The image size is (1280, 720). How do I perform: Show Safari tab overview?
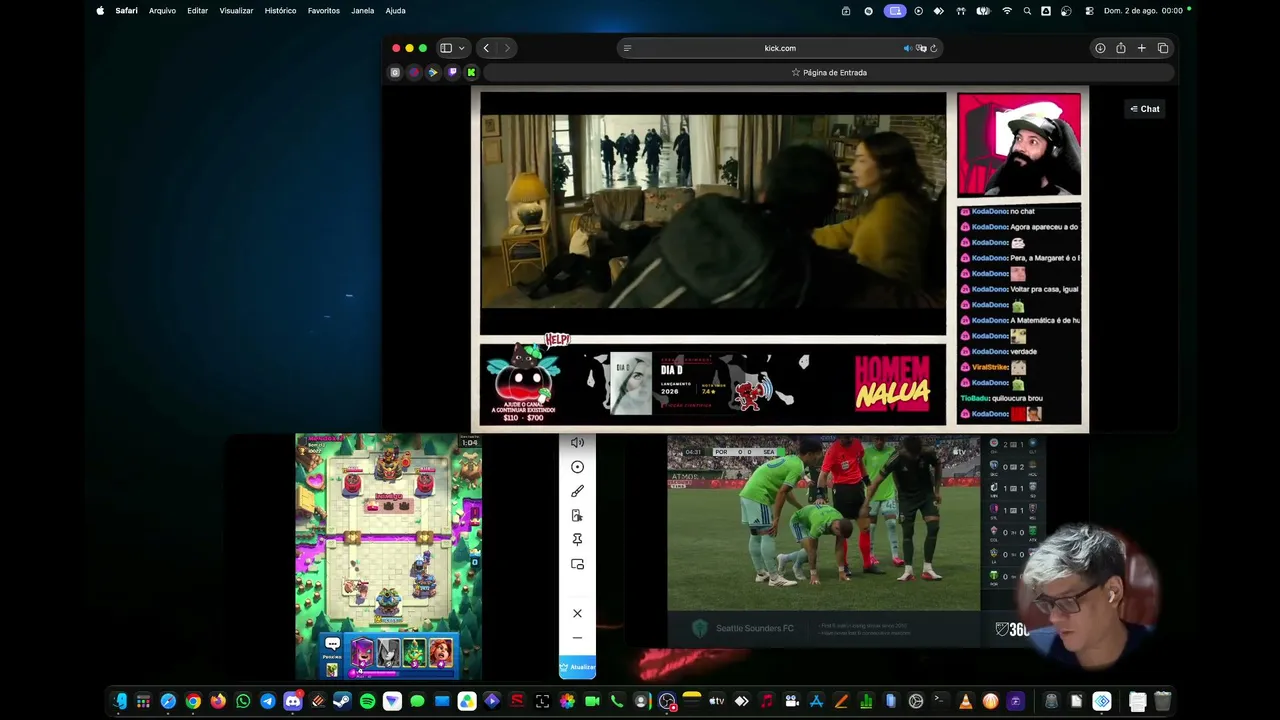[1163, 48]
